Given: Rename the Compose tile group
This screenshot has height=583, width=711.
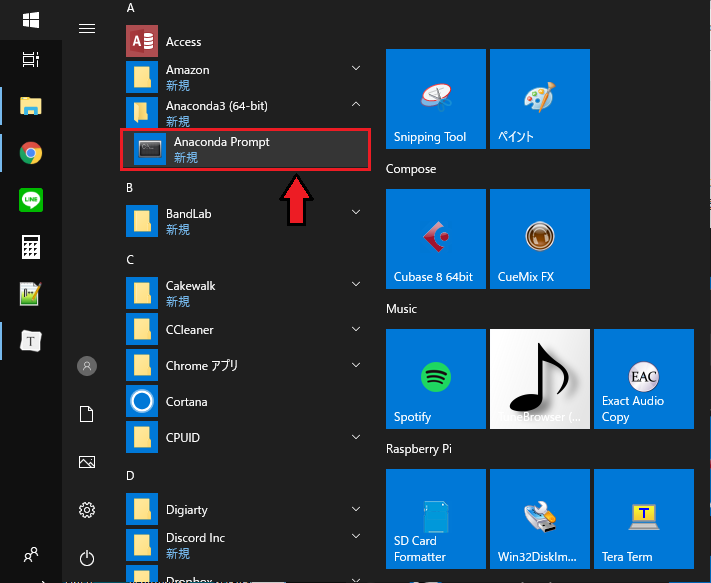Looking at the screenshot, I should (x=411, y=169).
